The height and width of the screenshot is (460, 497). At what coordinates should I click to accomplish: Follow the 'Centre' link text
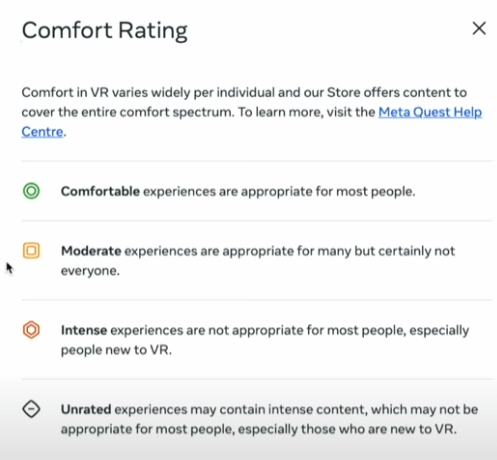42,132
